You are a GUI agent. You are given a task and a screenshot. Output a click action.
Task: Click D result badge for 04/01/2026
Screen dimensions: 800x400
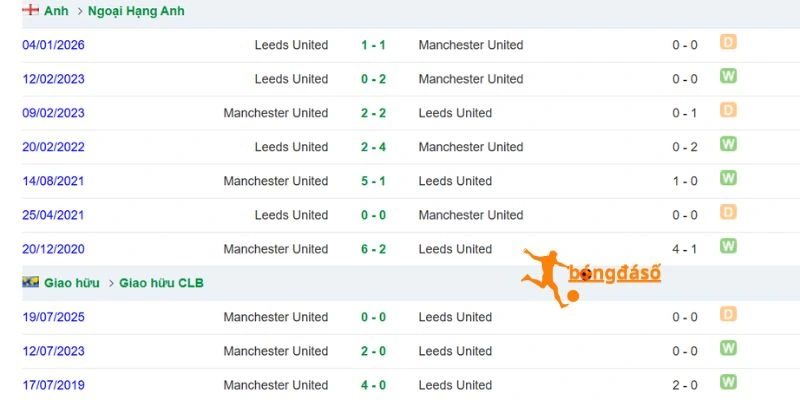click(x=728, y=42)
